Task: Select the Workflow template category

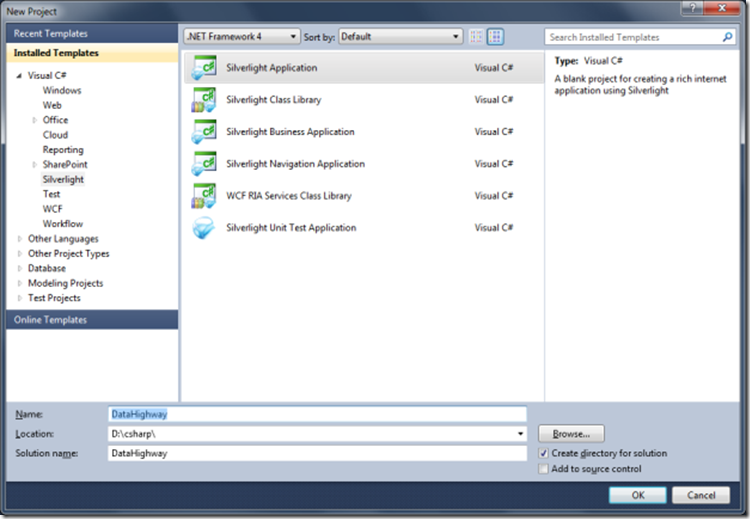Action: click(x=63, y=224)
